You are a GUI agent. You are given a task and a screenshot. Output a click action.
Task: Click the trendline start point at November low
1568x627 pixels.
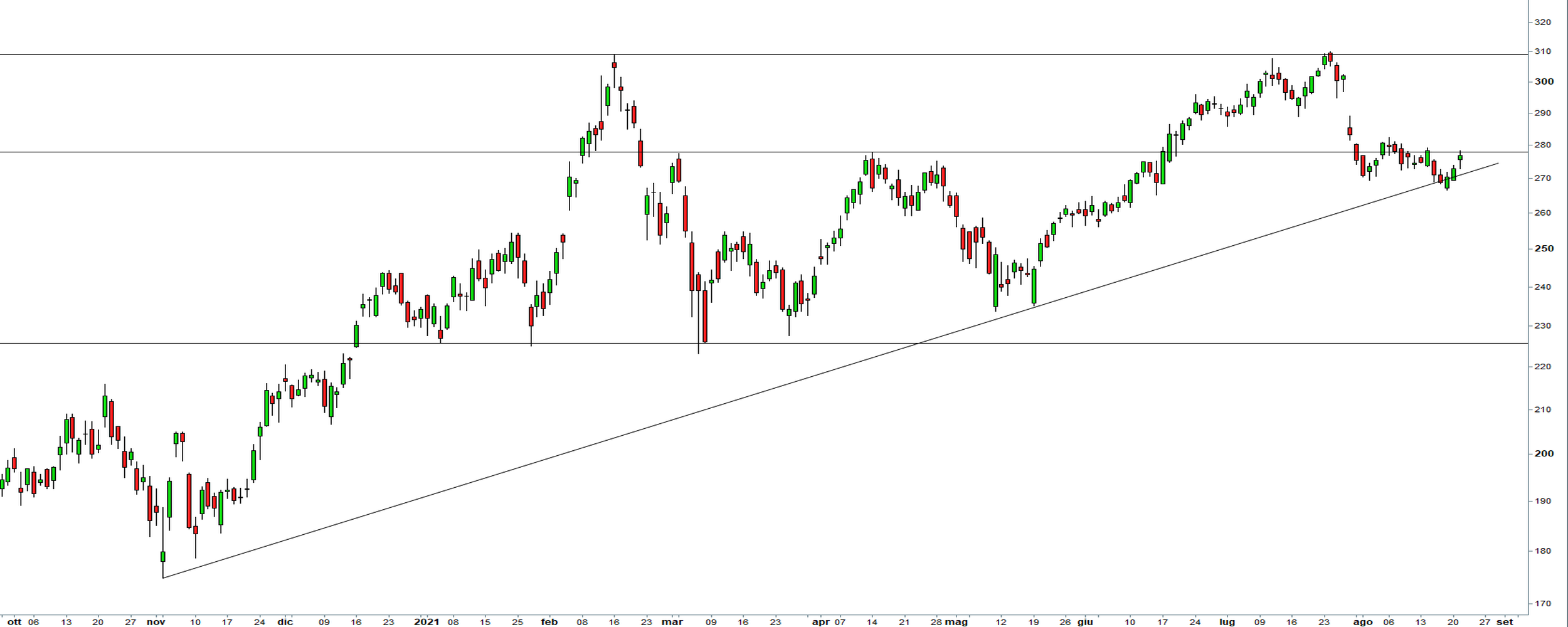pos(163,577)
